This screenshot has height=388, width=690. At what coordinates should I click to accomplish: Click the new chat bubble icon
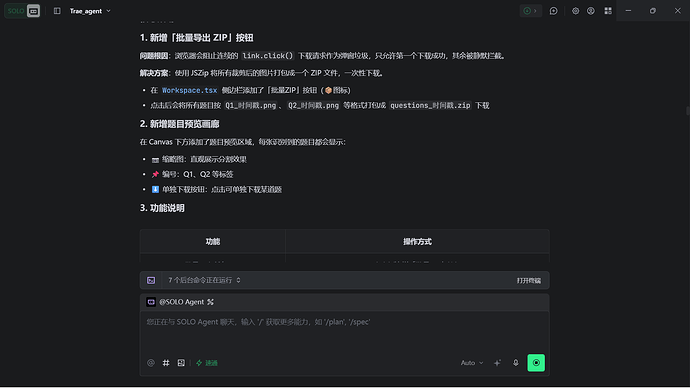coord(554,11)
